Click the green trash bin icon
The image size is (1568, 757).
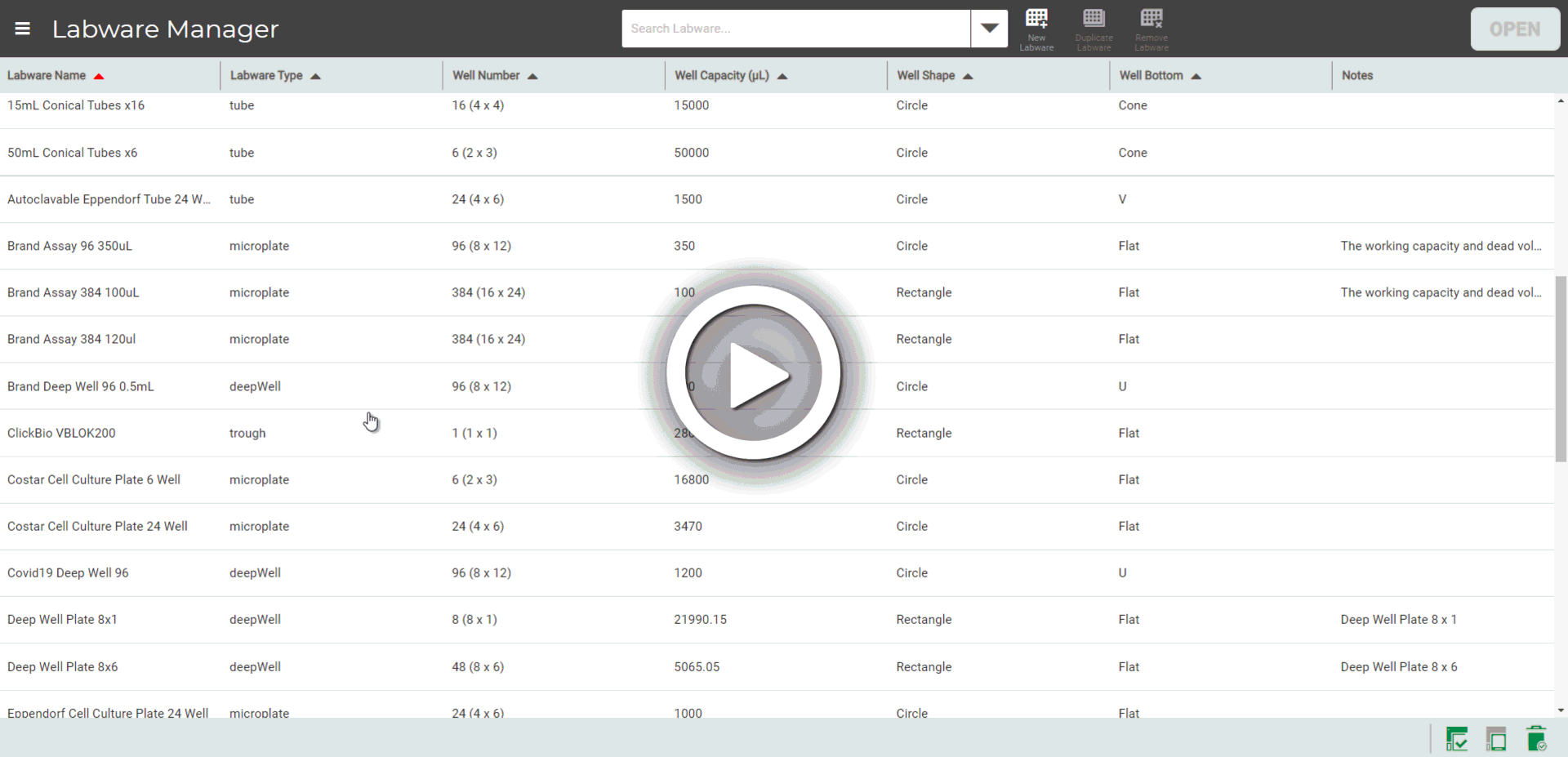pyautogui.click(x=1535, y=738)
